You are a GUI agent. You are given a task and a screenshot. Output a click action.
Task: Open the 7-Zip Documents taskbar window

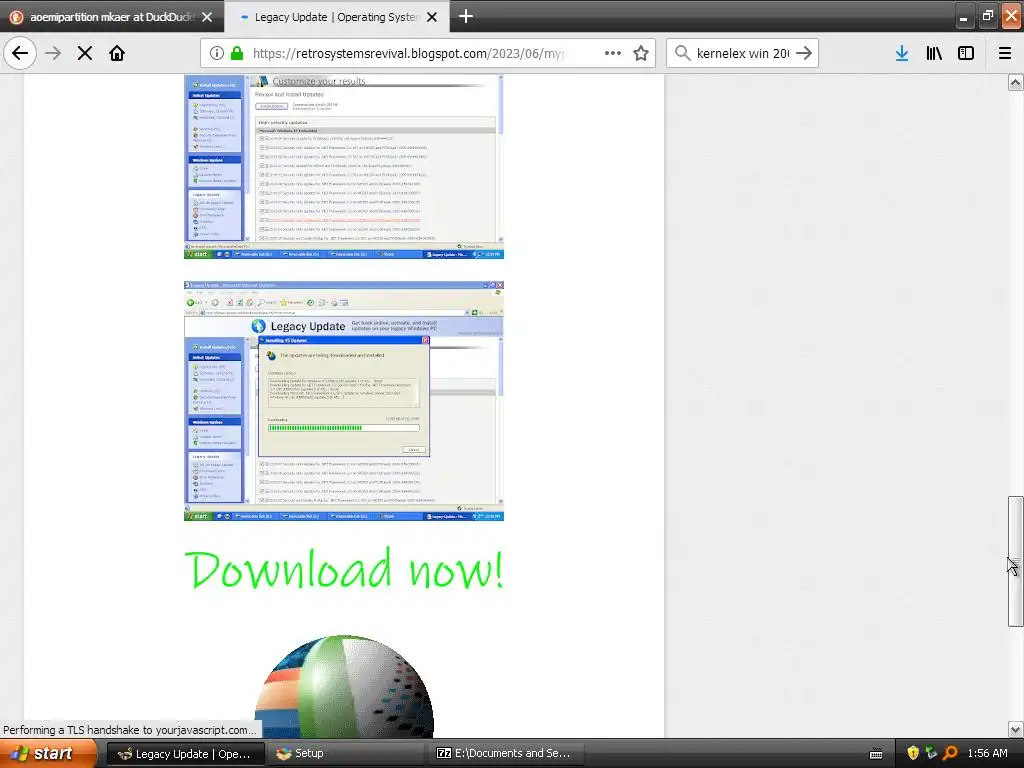[x=507, y=754]
